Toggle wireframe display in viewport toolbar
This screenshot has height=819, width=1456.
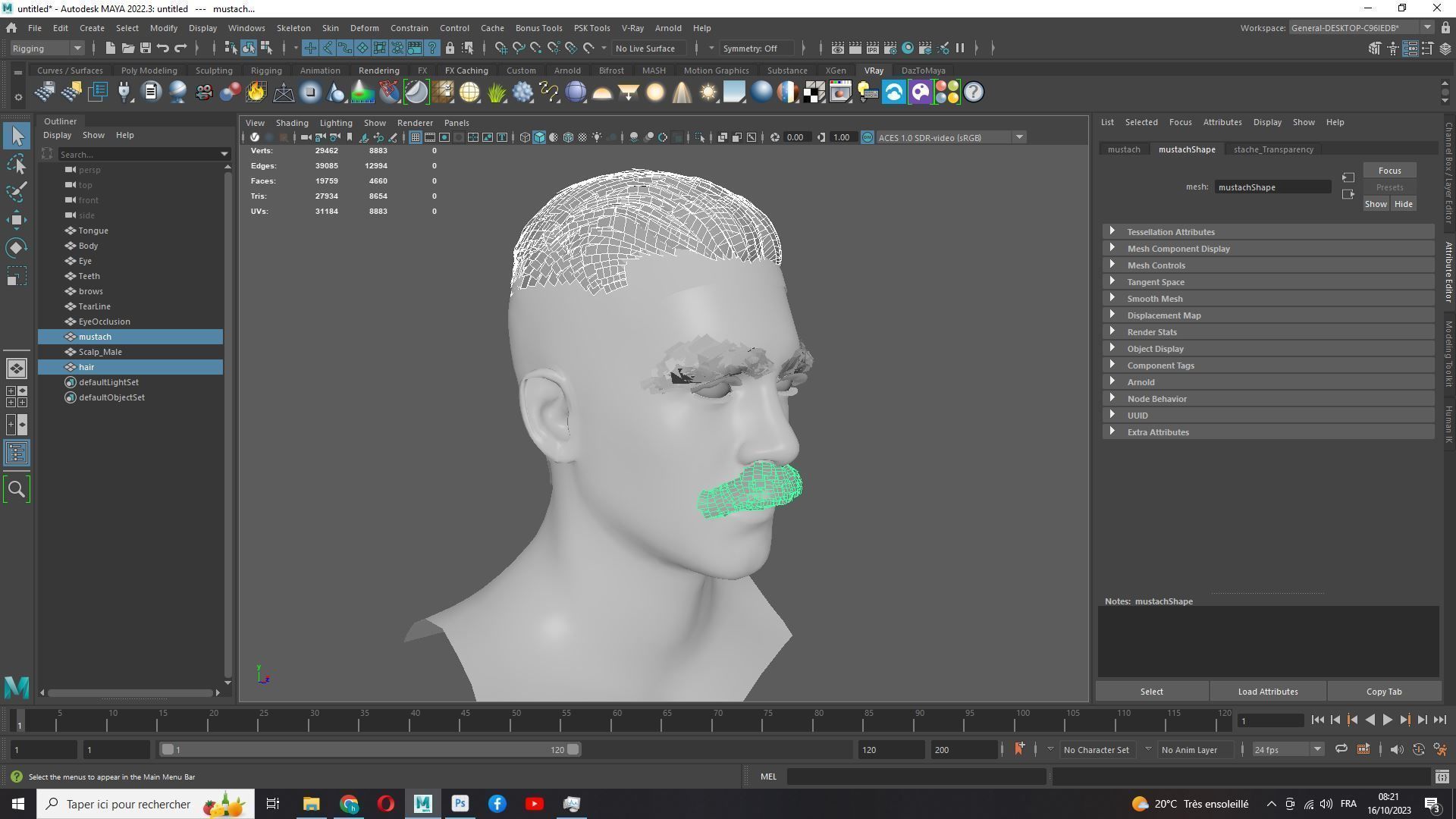point(525,137)
